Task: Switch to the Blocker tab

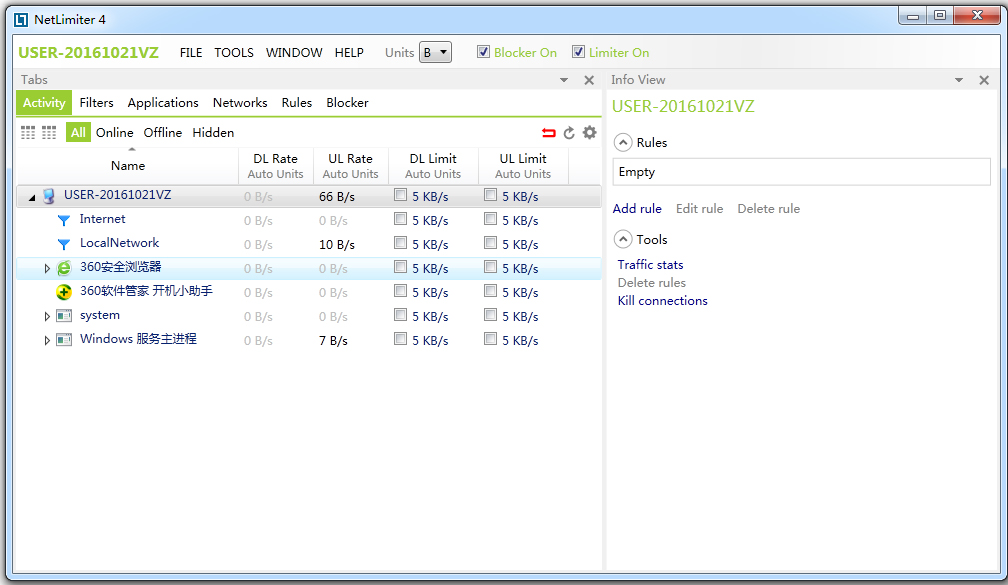Action: [x=347, y=103]
